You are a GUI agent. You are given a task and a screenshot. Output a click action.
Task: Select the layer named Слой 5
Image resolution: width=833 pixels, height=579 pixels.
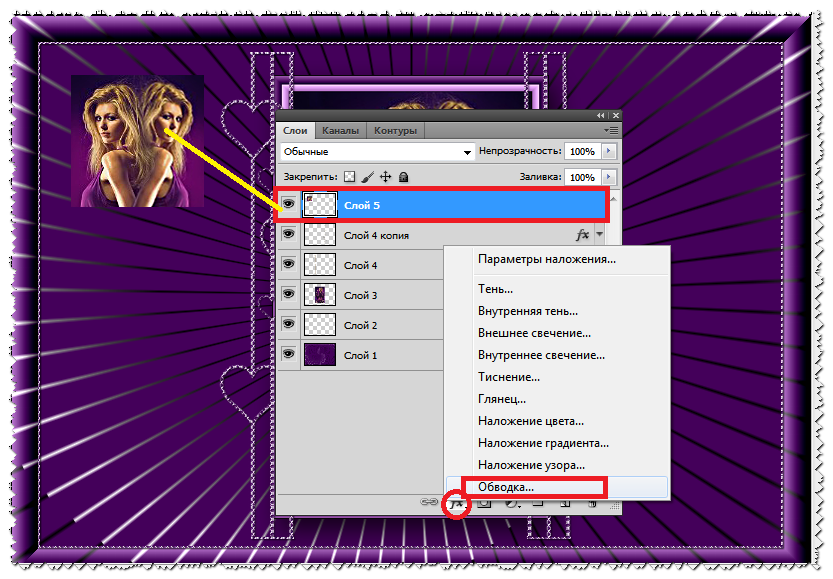pyautogui.click(x=441, y=205)
